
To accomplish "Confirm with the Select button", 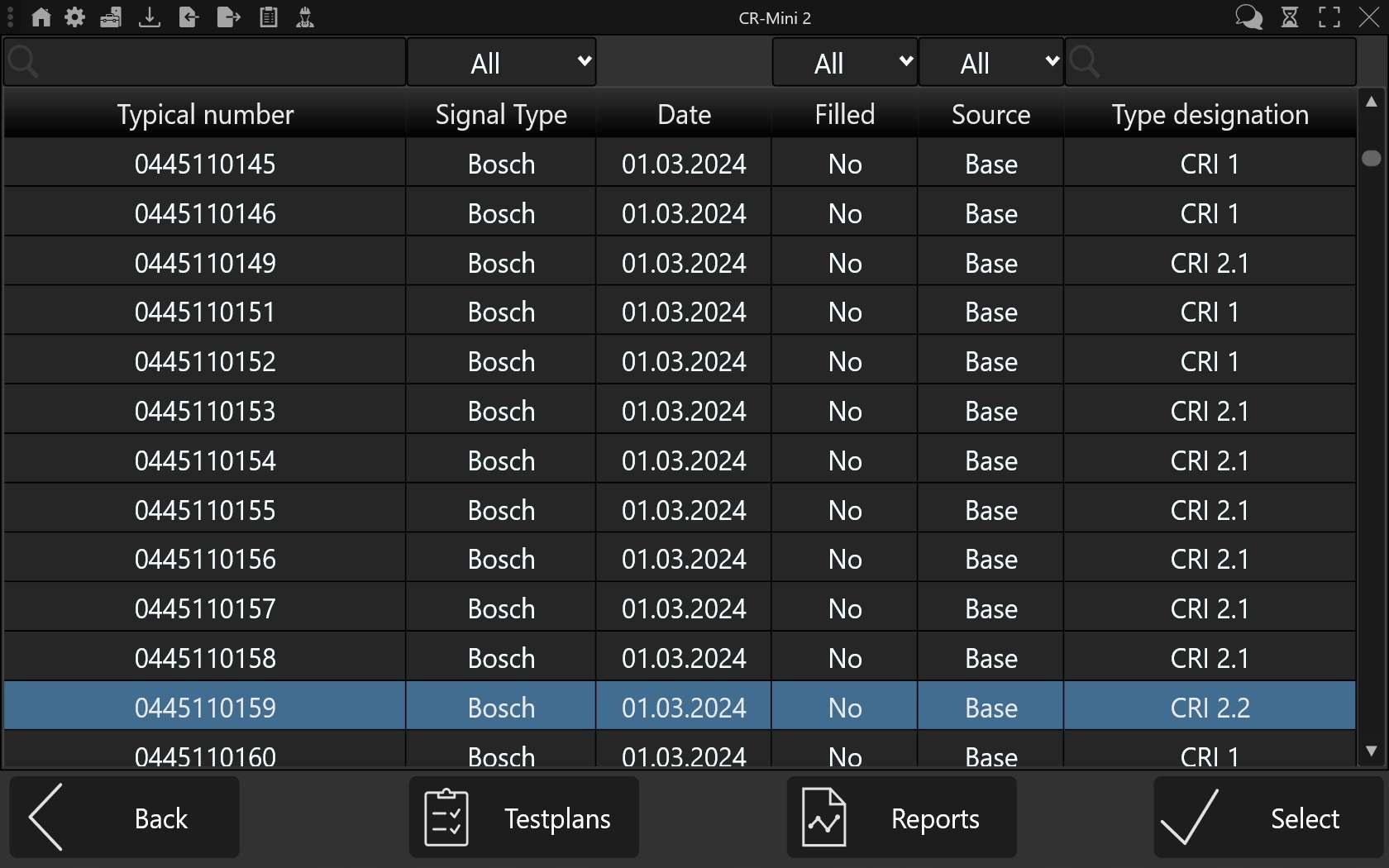I will coord(1267,818).
